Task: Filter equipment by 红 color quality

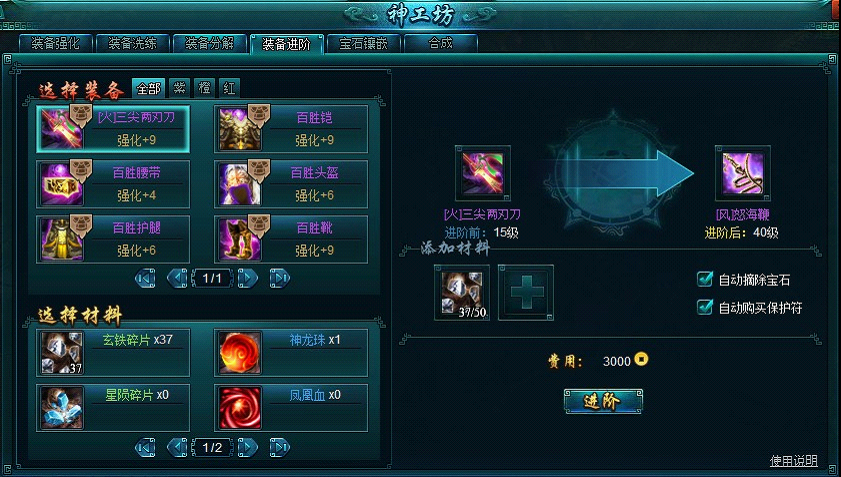Action: pos(230,88)
